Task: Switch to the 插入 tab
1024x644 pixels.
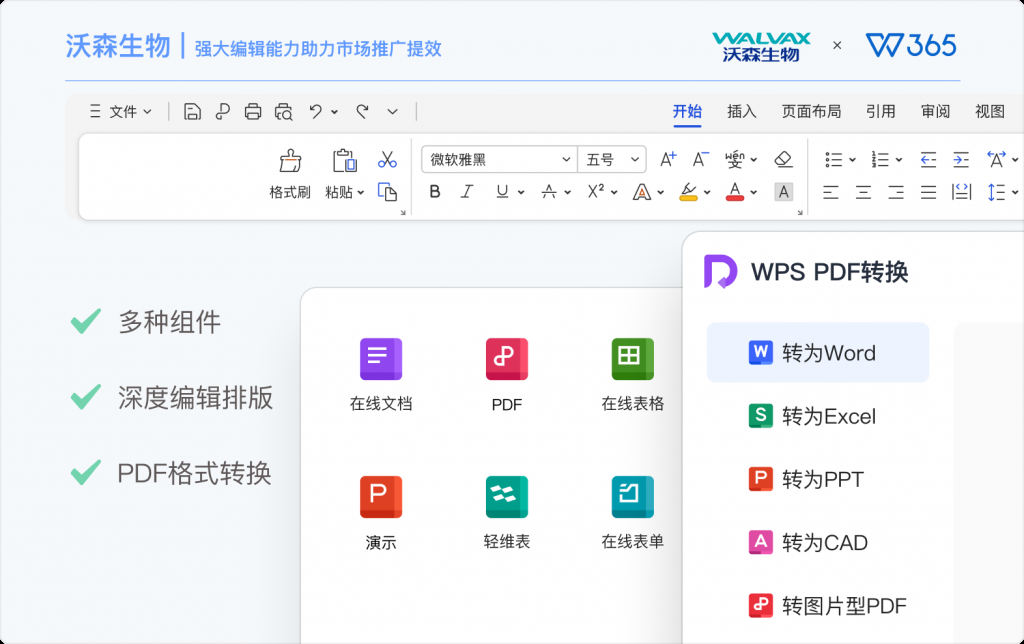Action: tap(742, 112)
